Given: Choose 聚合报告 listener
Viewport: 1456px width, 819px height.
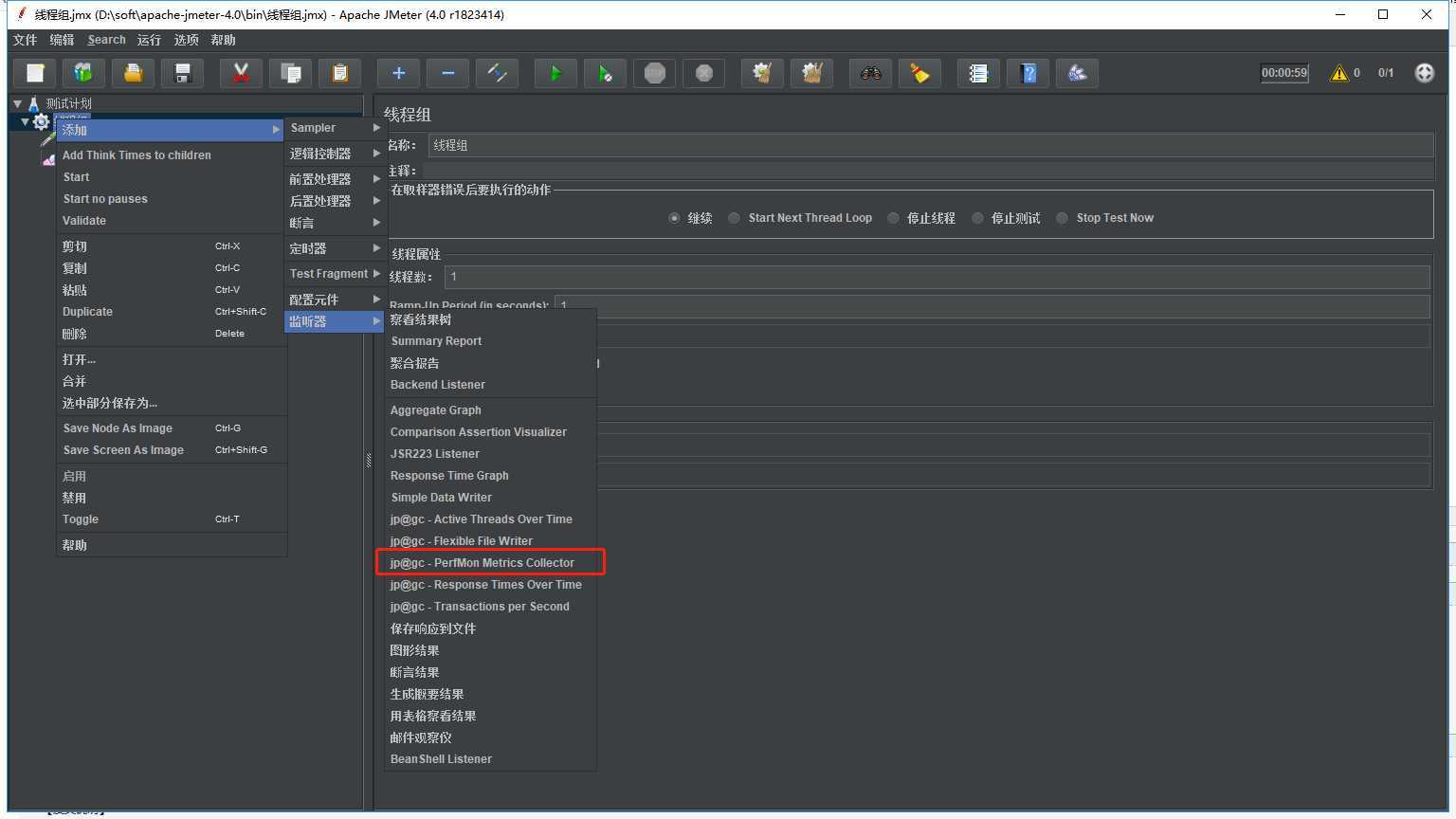Looking at the screenshot, I should [x=490, y=363].
